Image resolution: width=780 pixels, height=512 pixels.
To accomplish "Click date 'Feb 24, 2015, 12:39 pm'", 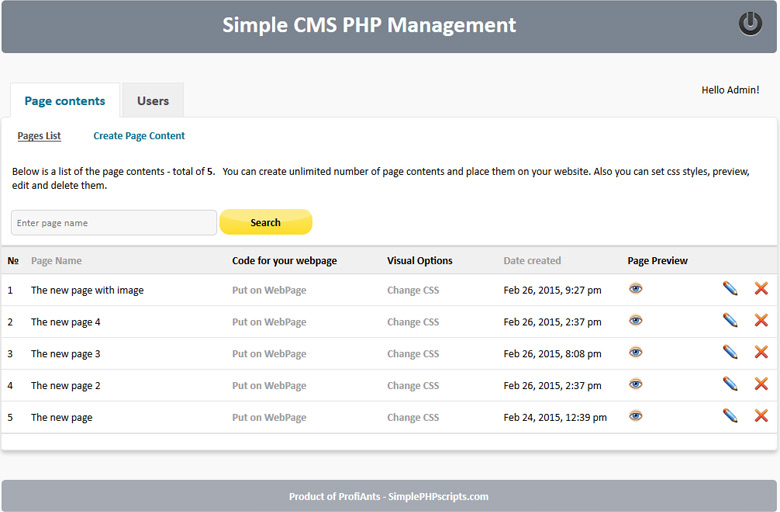I will pos(555,417).
